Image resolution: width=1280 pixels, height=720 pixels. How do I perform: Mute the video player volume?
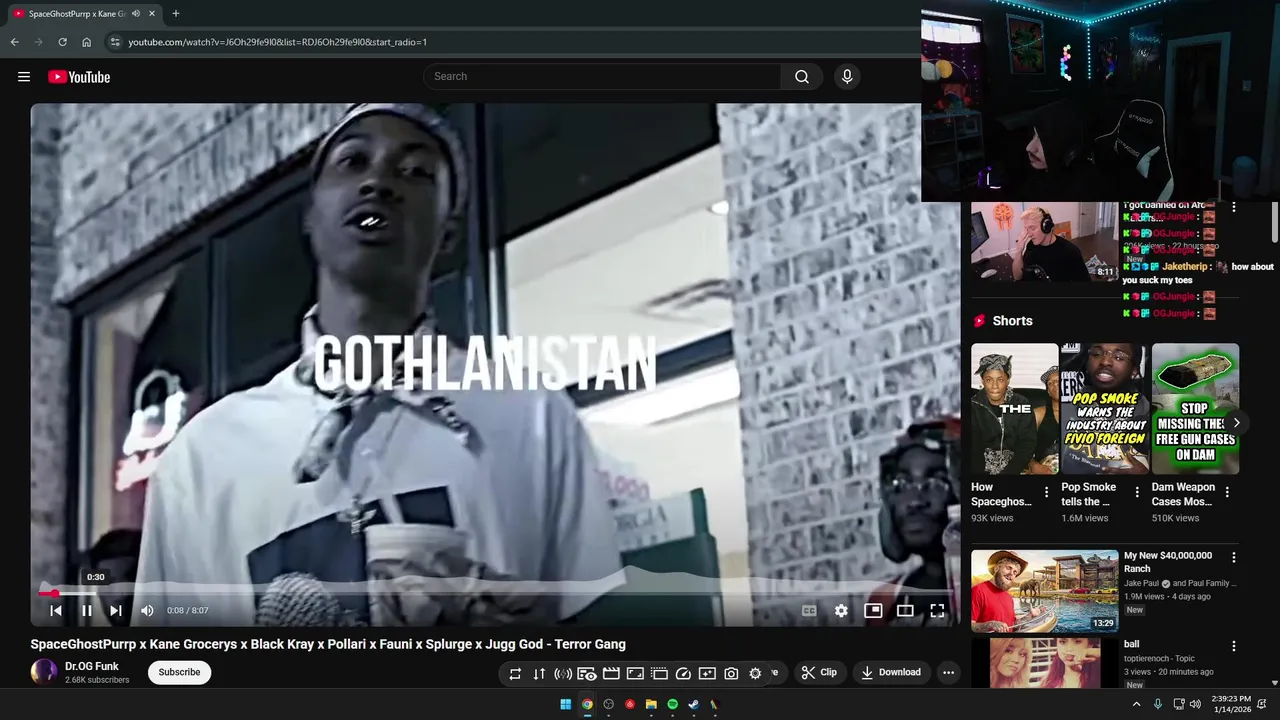pyautogui.click(x=147, y=610)
